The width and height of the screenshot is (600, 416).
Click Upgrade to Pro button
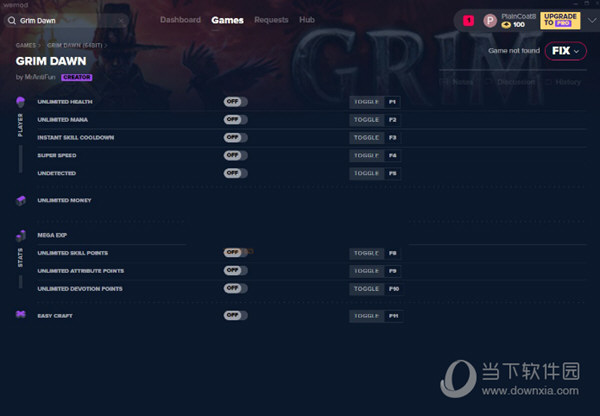[x=560, y=21]
